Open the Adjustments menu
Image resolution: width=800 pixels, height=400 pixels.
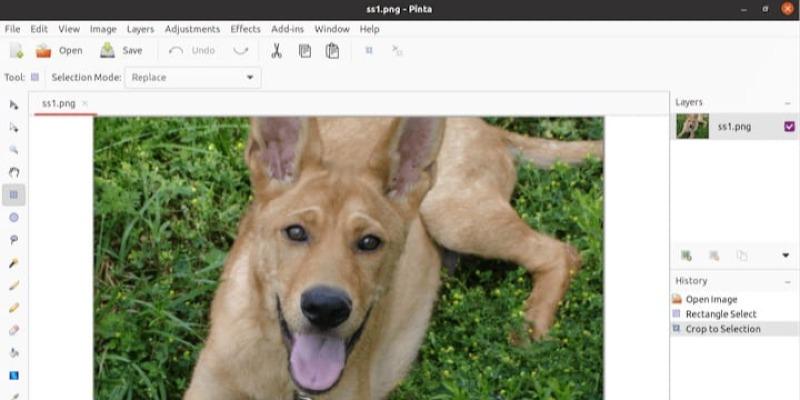coord(192,29)
